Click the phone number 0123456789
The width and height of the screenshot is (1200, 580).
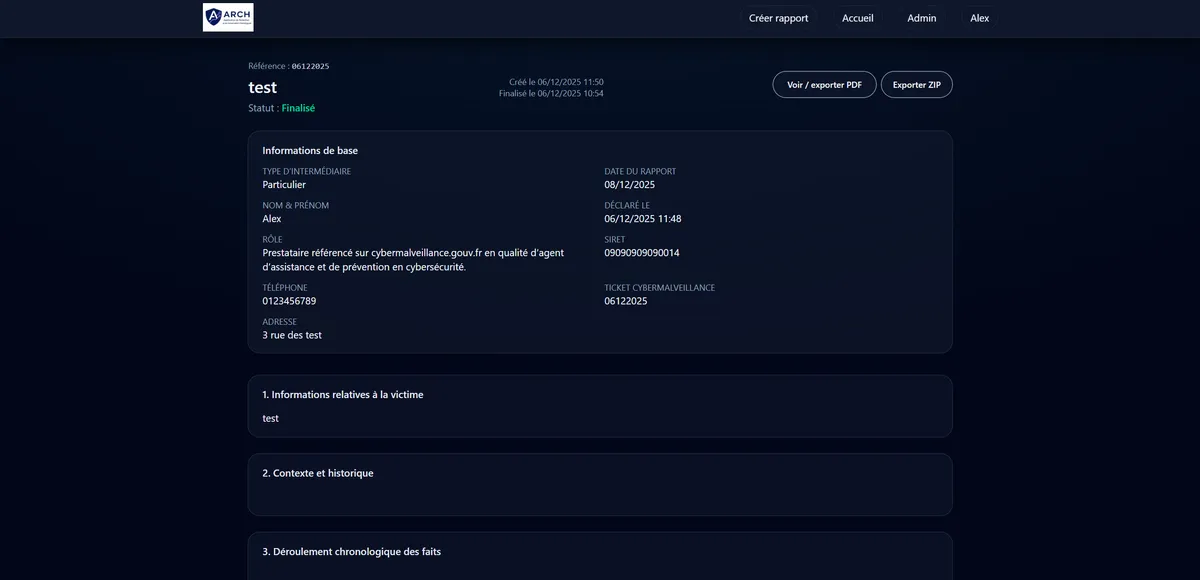pyautogui.click(x=289, y=301)
